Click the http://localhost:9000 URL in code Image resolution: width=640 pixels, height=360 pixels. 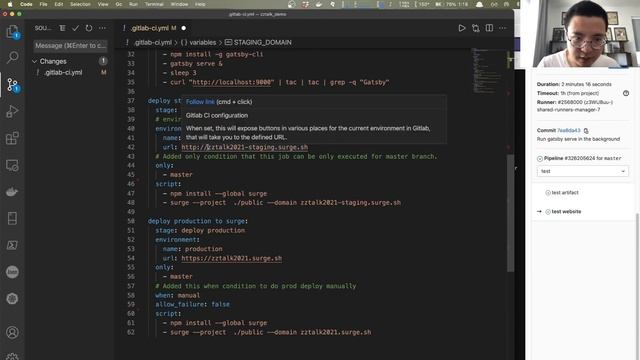coord(231,82)
